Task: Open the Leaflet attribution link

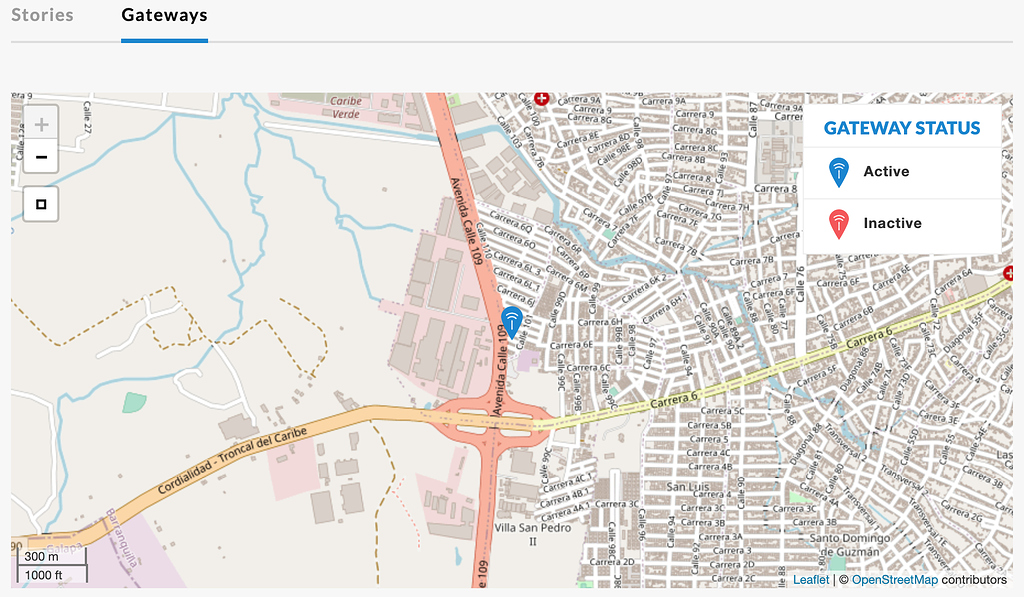Action: [x=811, y=579]
